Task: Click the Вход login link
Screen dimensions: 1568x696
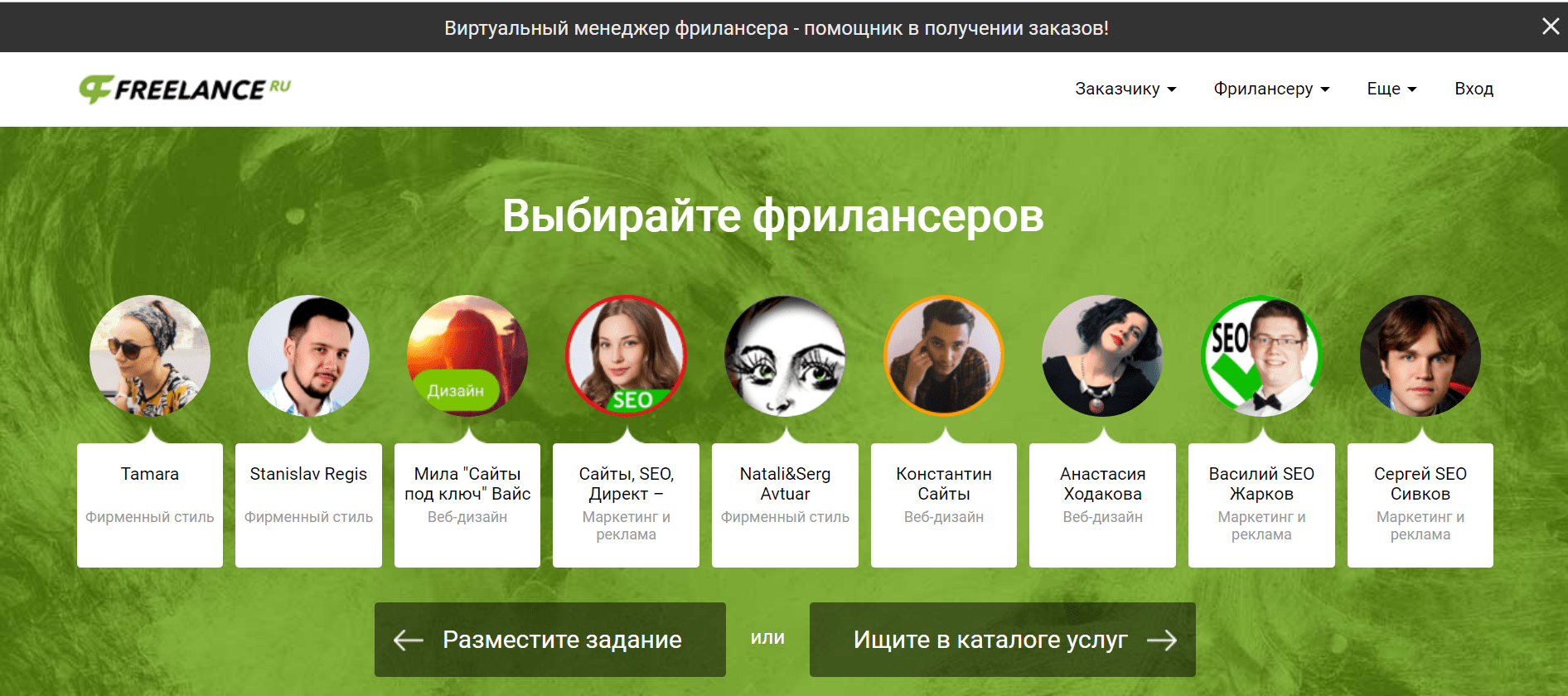Action: click(1474, 89)
